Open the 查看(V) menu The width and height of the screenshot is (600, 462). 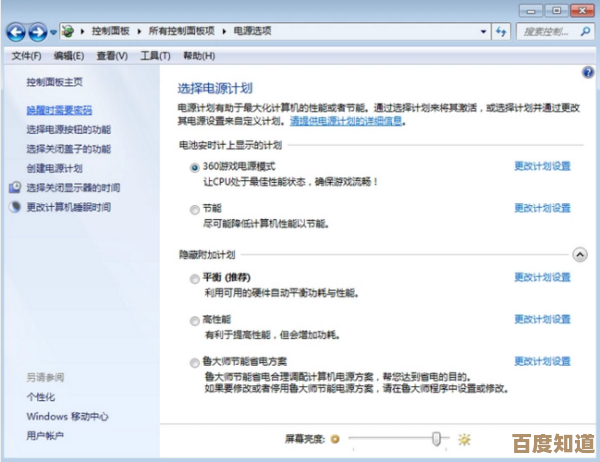[112, 56]
